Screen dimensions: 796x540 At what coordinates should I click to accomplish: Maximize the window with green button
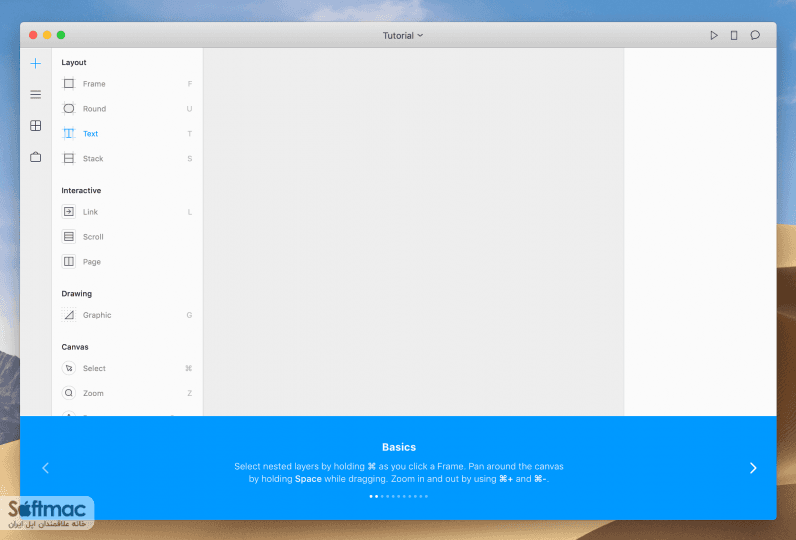click(61, 35)
